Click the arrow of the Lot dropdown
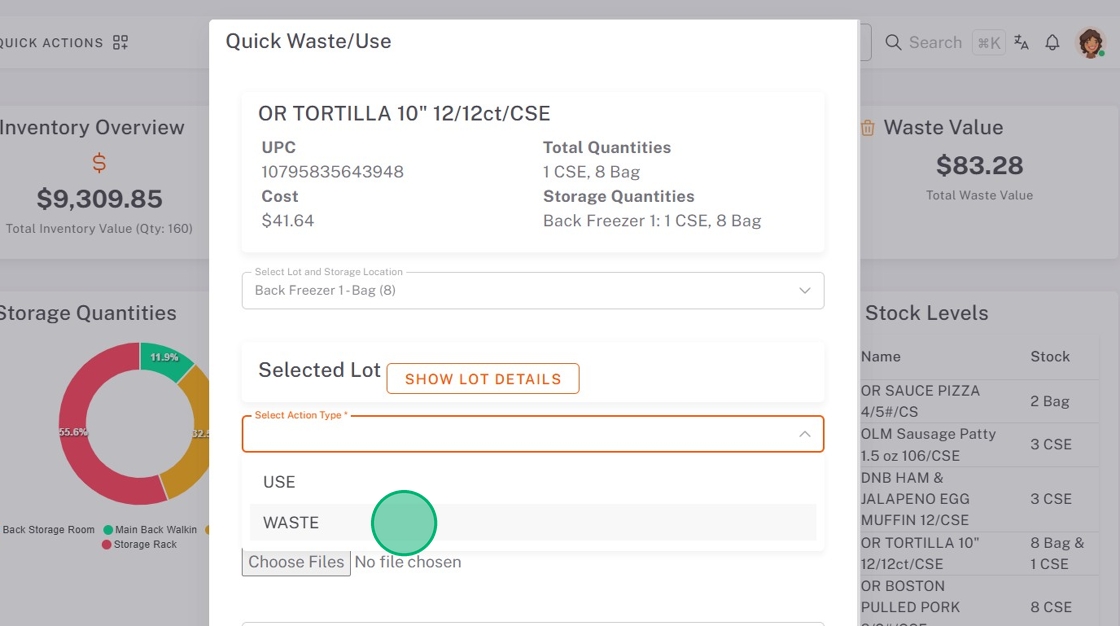The height and width of the screenshot is (626, 1120). click(804, 291)
